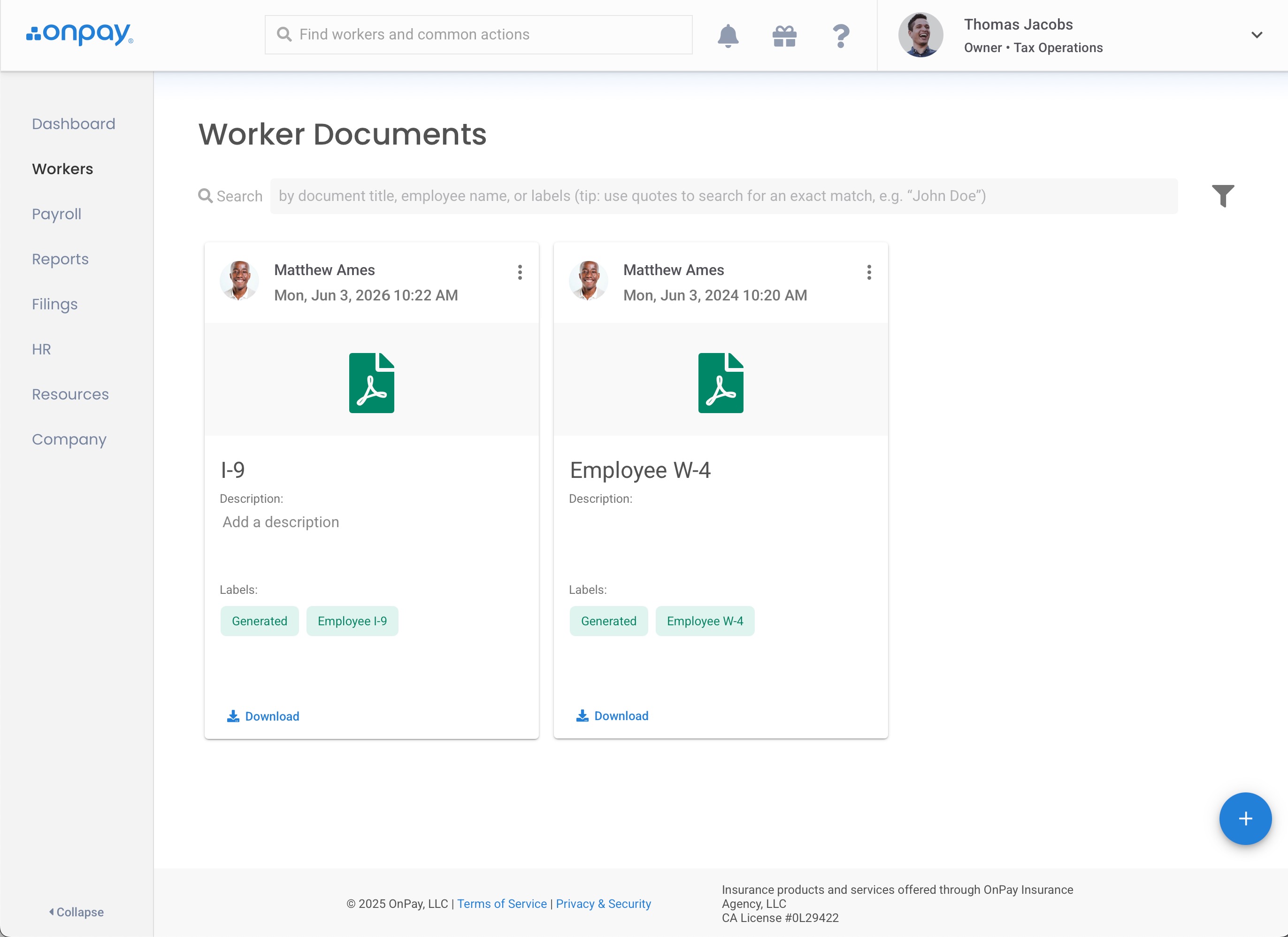This screenshot has width=1288, height=937.
Task: Open the notifications bell
Action: (x=728, y=36)
